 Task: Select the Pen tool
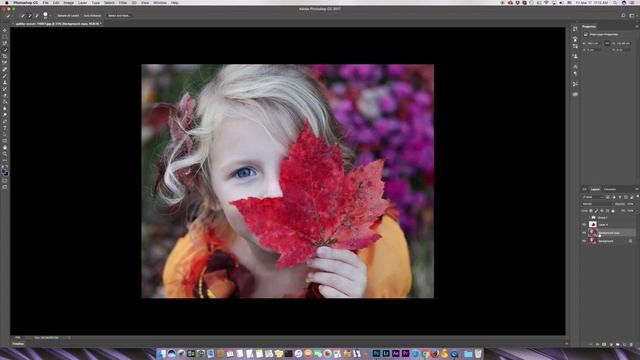coord(5,121)
